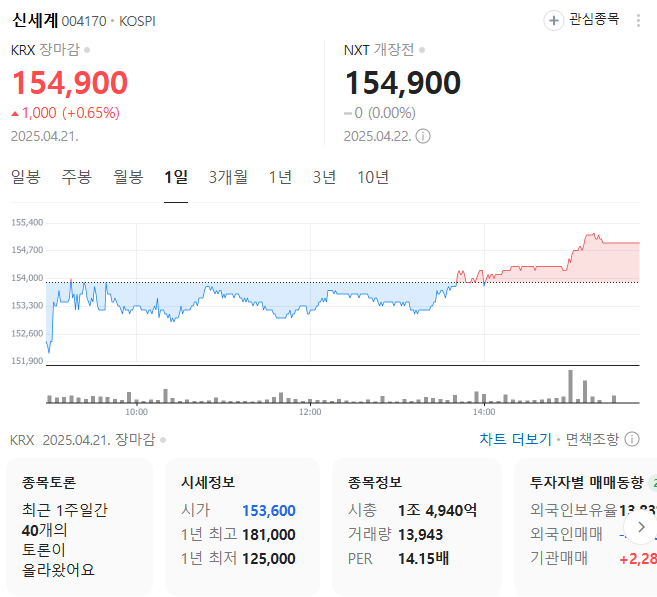Click the 거래량 value 13,943

(420, 535)
